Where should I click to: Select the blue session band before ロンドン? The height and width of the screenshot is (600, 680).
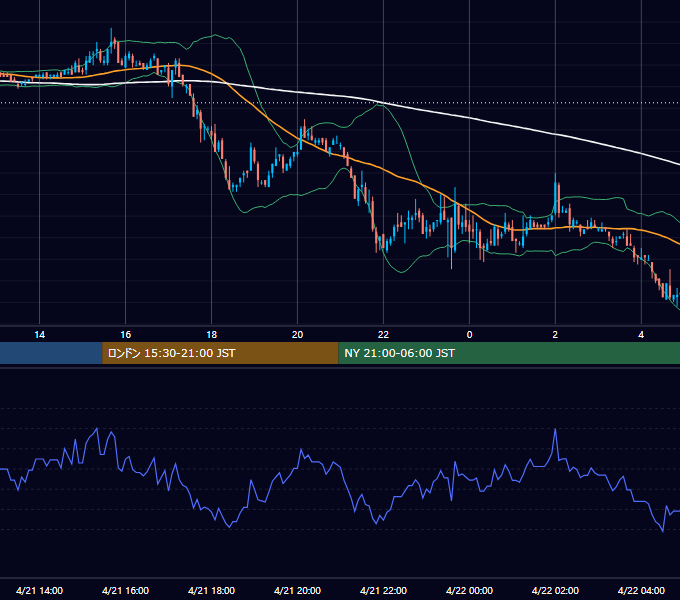pyautogui.click(x=51, y=353)
